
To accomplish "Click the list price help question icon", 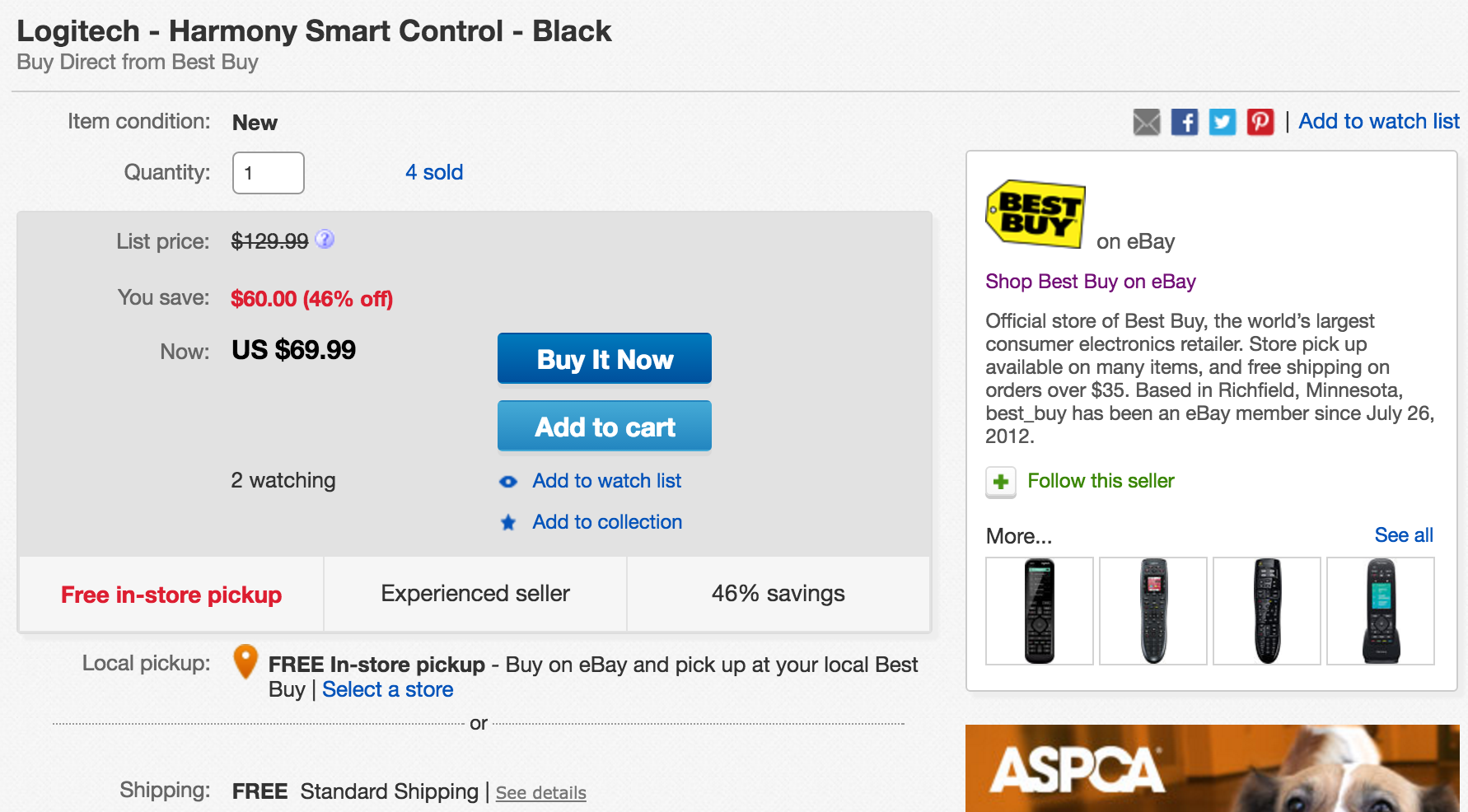I will coord(325,240).
